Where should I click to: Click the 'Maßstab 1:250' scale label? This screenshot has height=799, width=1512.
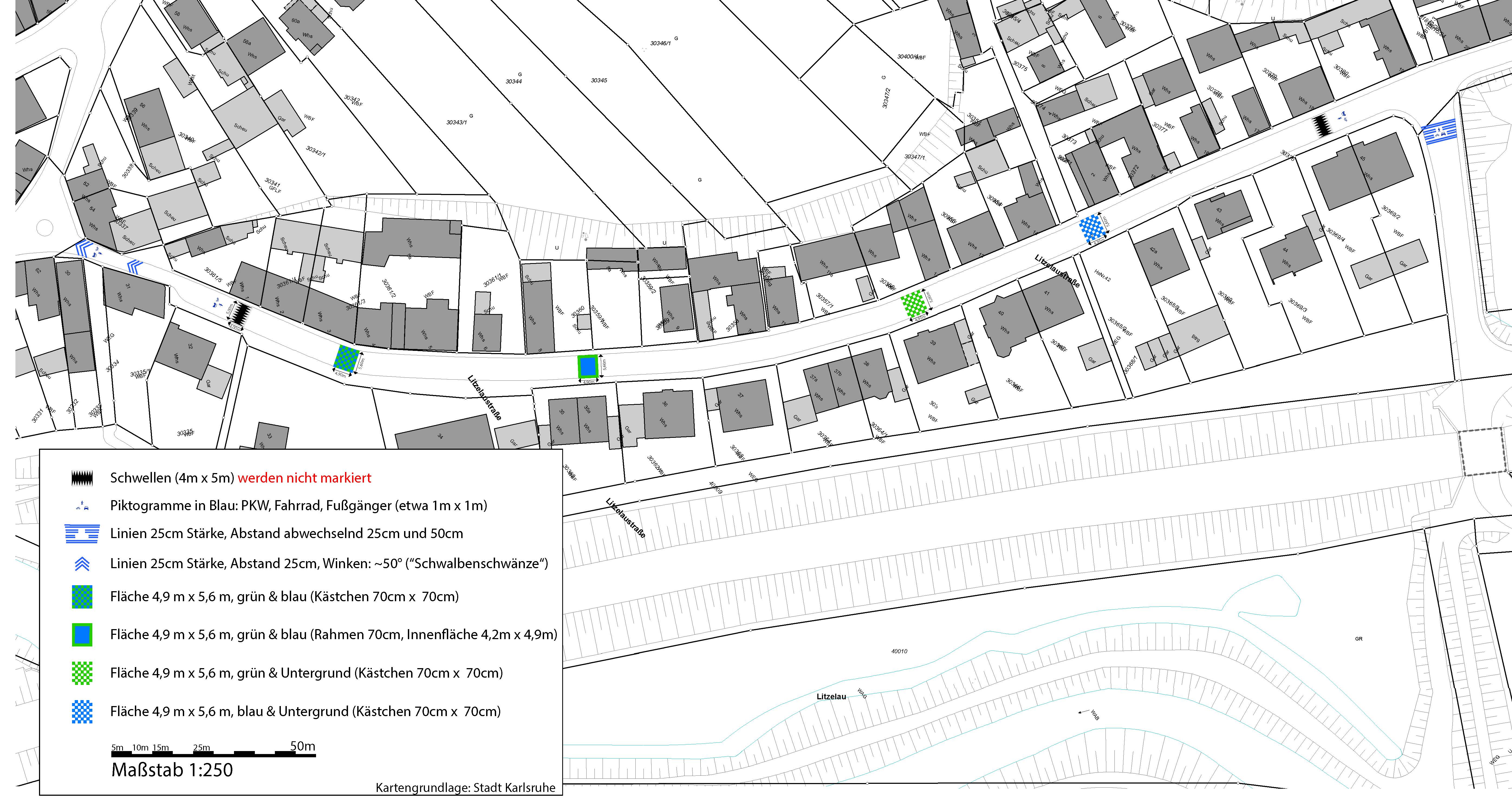pos(172,770)
